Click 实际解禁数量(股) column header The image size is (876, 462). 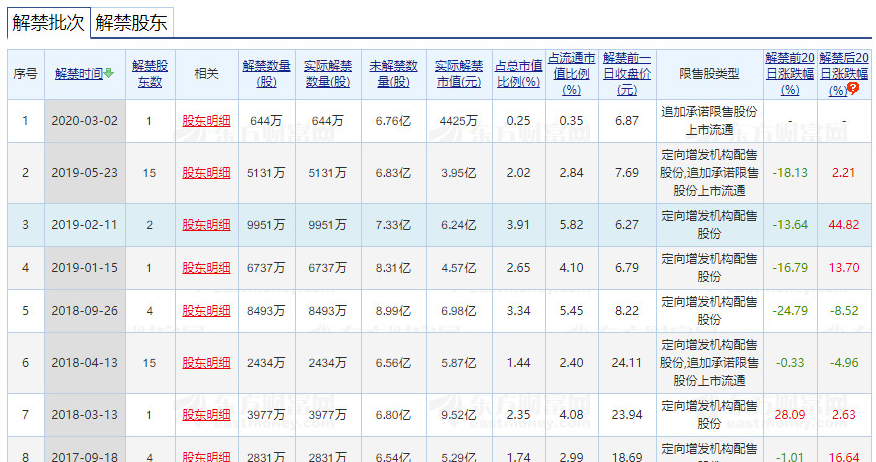(329, 74)
